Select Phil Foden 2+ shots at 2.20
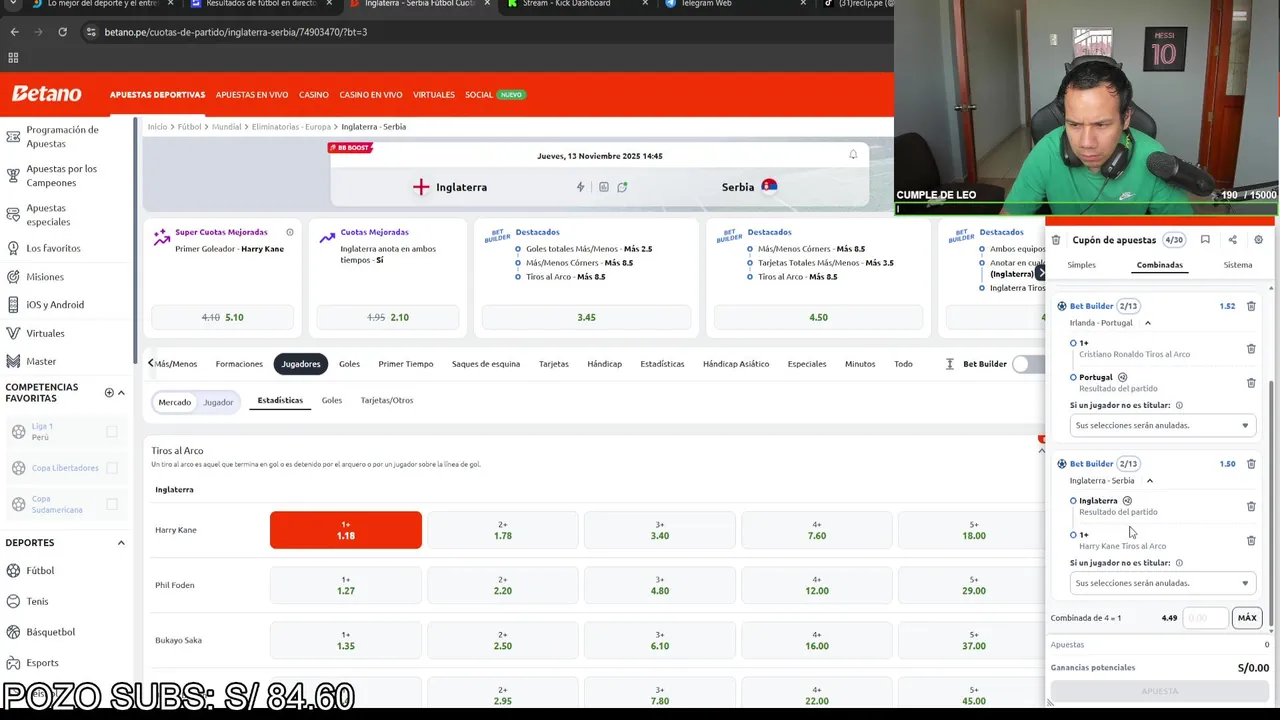Image resolution: width=1280 pixels, height=720 pixels. point(503,585)
